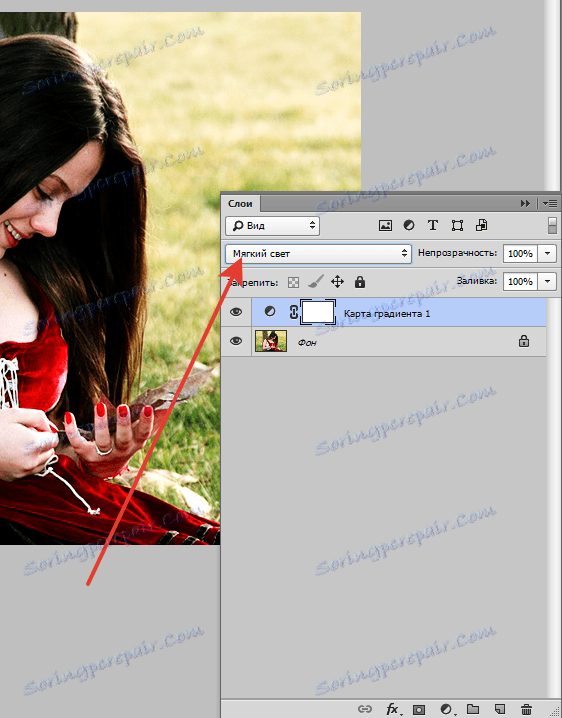
Task: Filter for adjustment layers icon
Action: (409, 225)
